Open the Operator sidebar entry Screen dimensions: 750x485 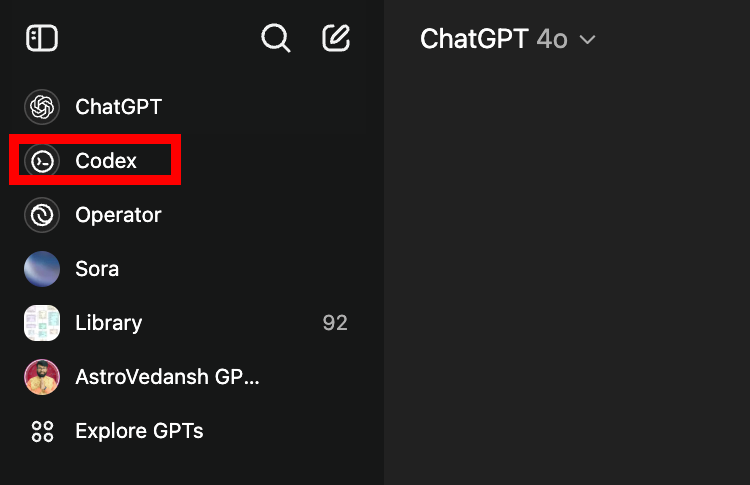(x=118, y=215)
